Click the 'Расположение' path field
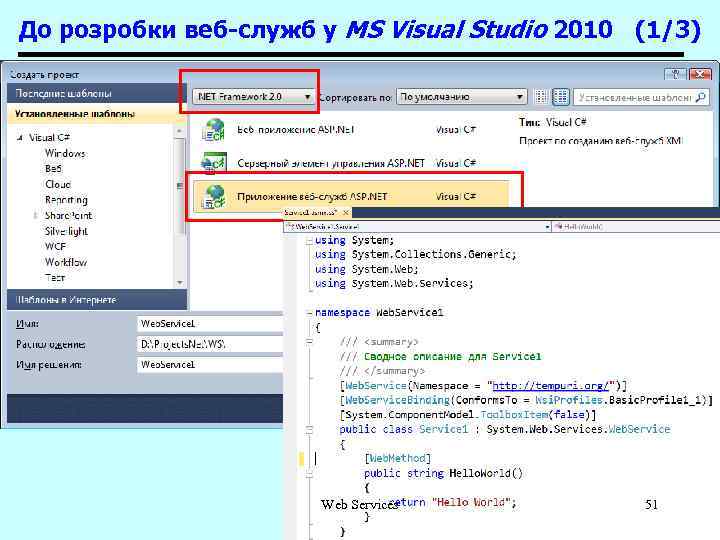This screenshot has width=720, height=540. [210, 344]
